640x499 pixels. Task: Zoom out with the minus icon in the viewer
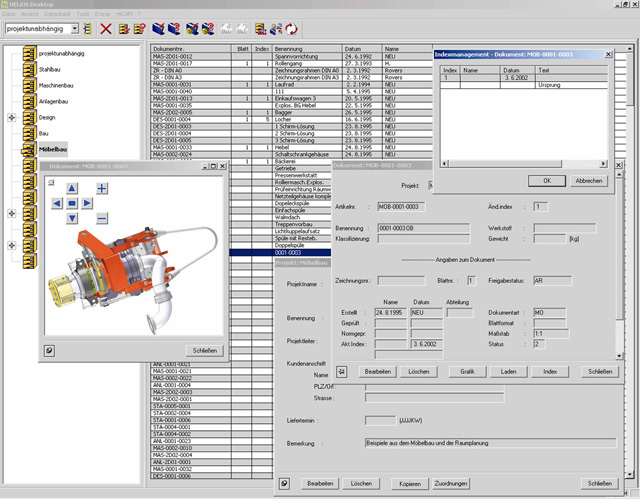(x=102, y=219)
